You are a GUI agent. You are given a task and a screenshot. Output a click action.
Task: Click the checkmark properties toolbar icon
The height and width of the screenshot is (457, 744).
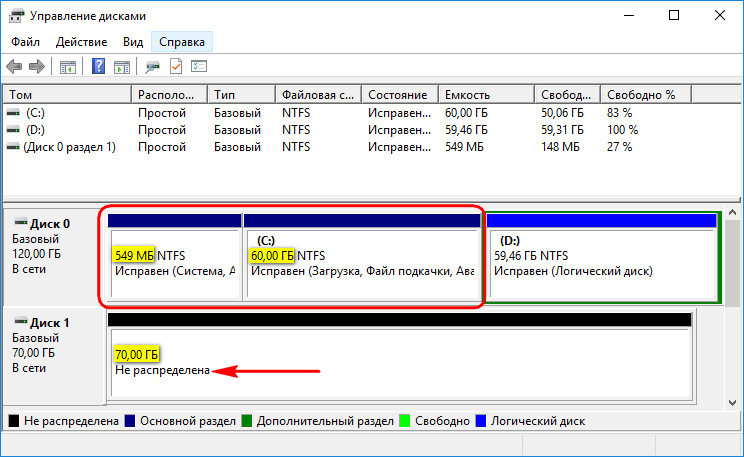click(176, 66)
